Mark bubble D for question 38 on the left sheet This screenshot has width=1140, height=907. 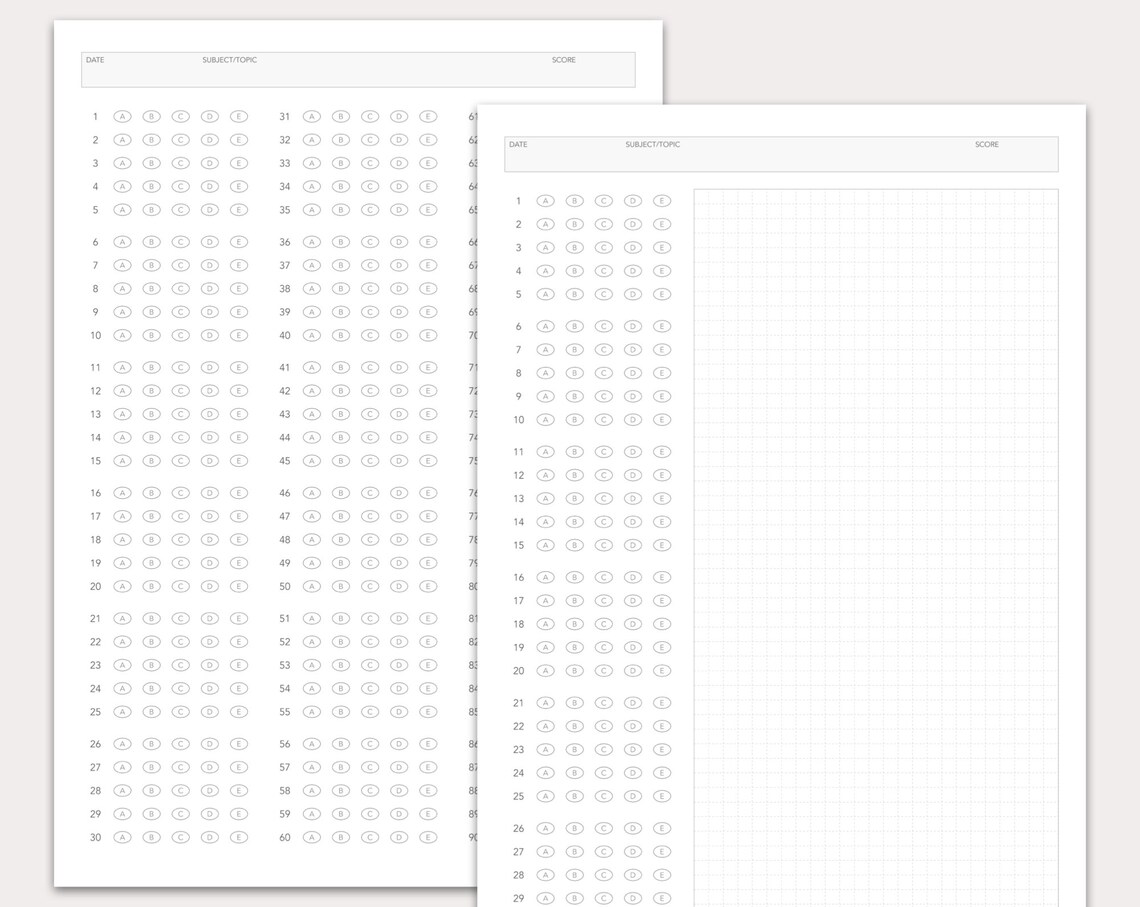[399, 289]
